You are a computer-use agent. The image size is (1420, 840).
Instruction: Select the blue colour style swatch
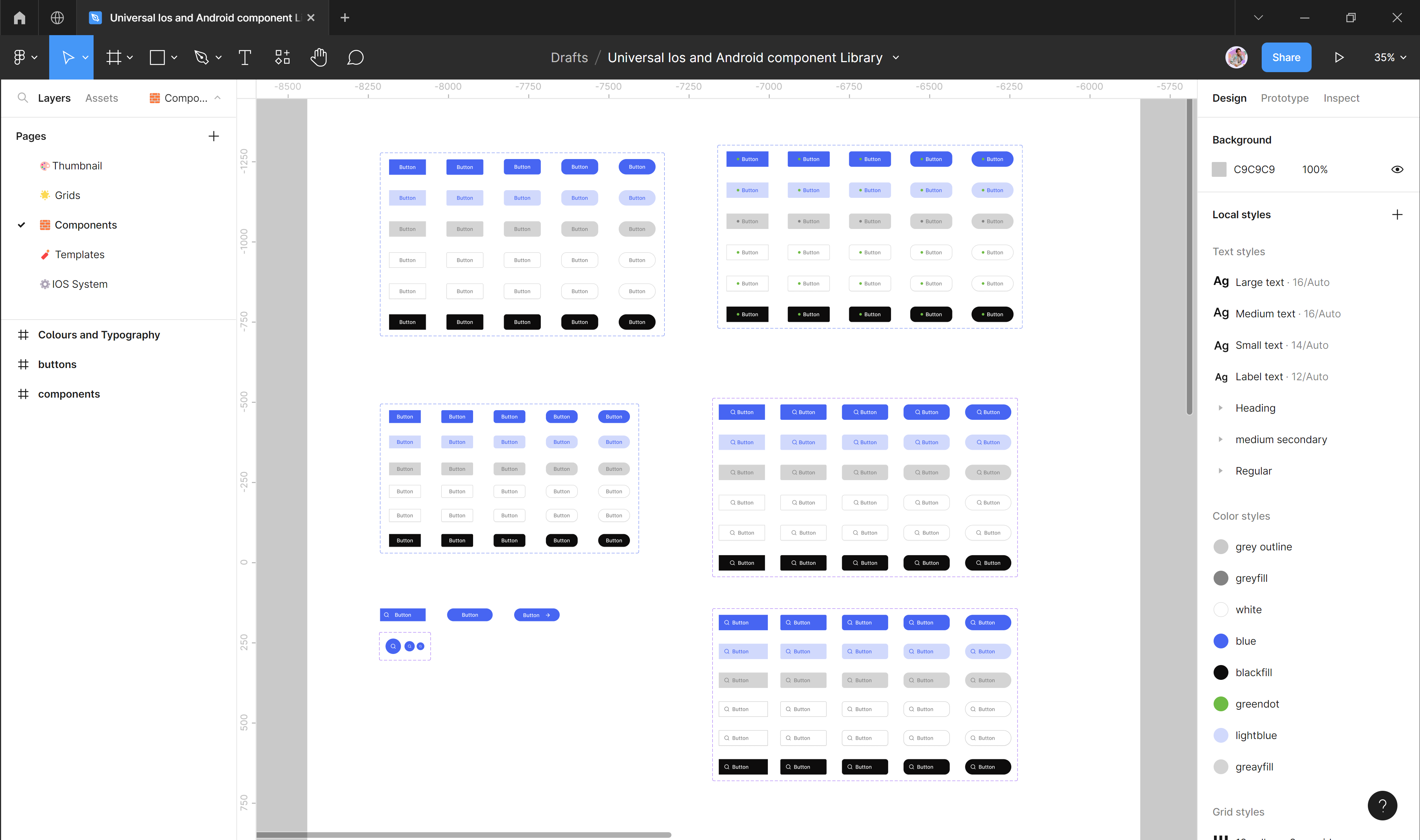[x=1221, y=641]
